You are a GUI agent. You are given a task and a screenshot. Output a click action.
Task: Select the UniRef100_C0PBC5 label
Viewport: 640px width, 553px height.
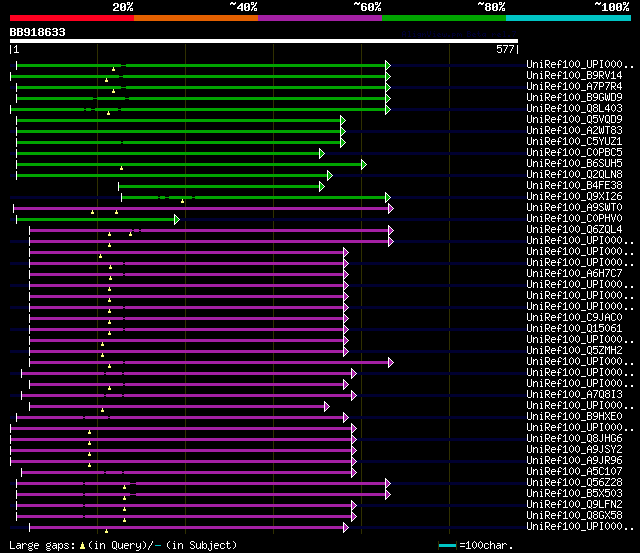tap(574, 152)
